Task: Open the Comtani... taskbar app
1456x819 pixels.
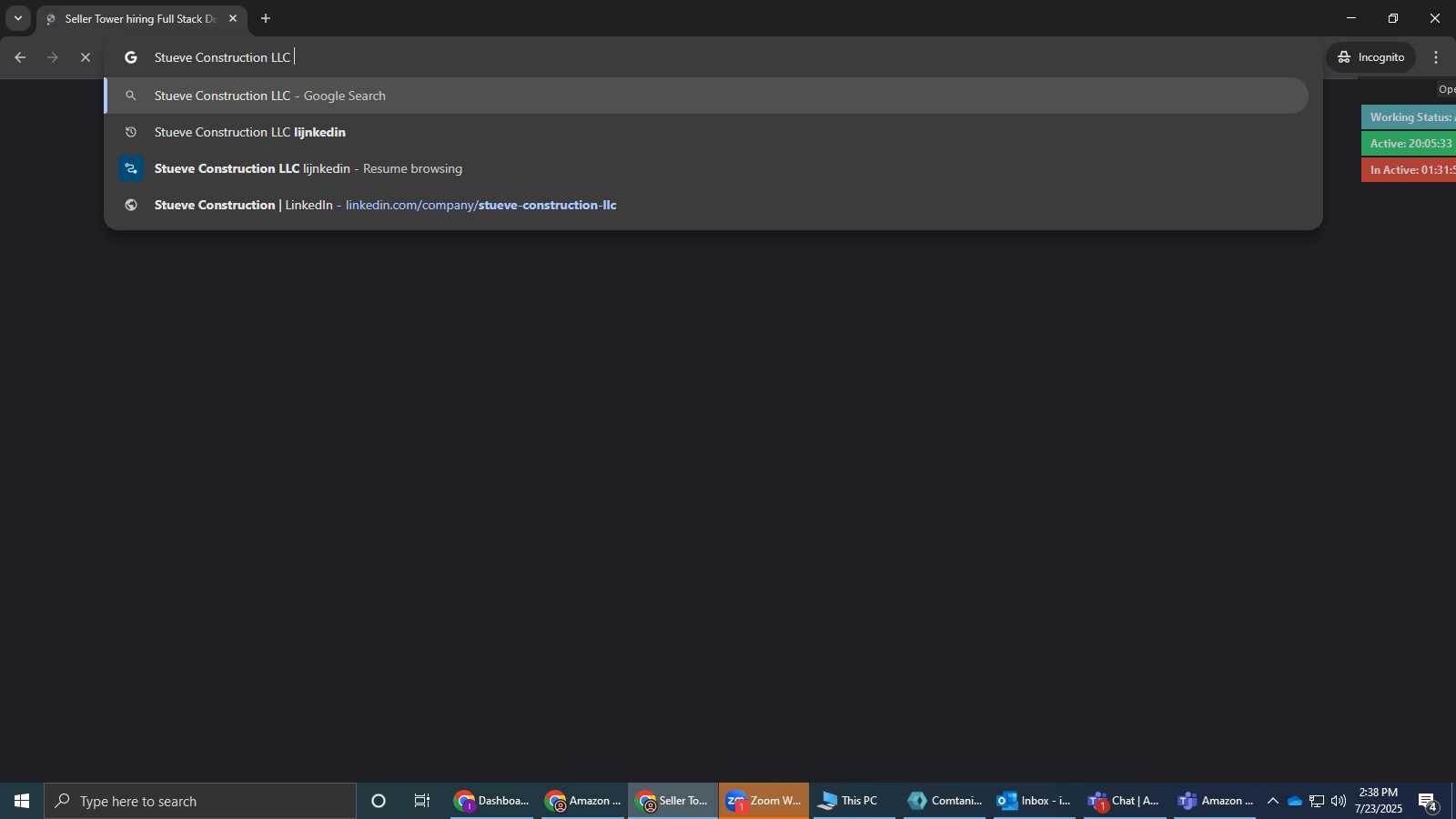Action: [x=945, y=801]
